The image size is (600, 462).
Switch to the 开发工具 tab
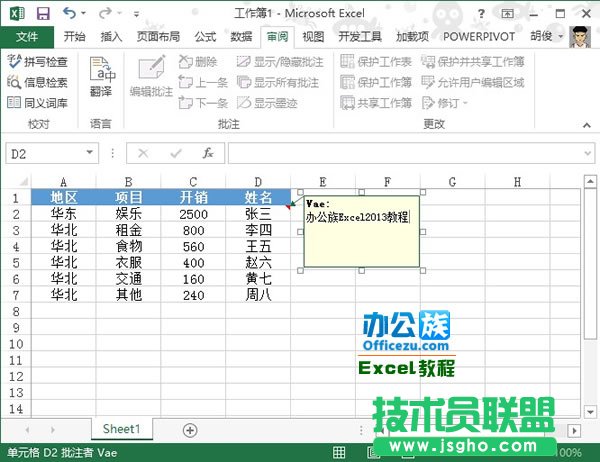[360, 37]
